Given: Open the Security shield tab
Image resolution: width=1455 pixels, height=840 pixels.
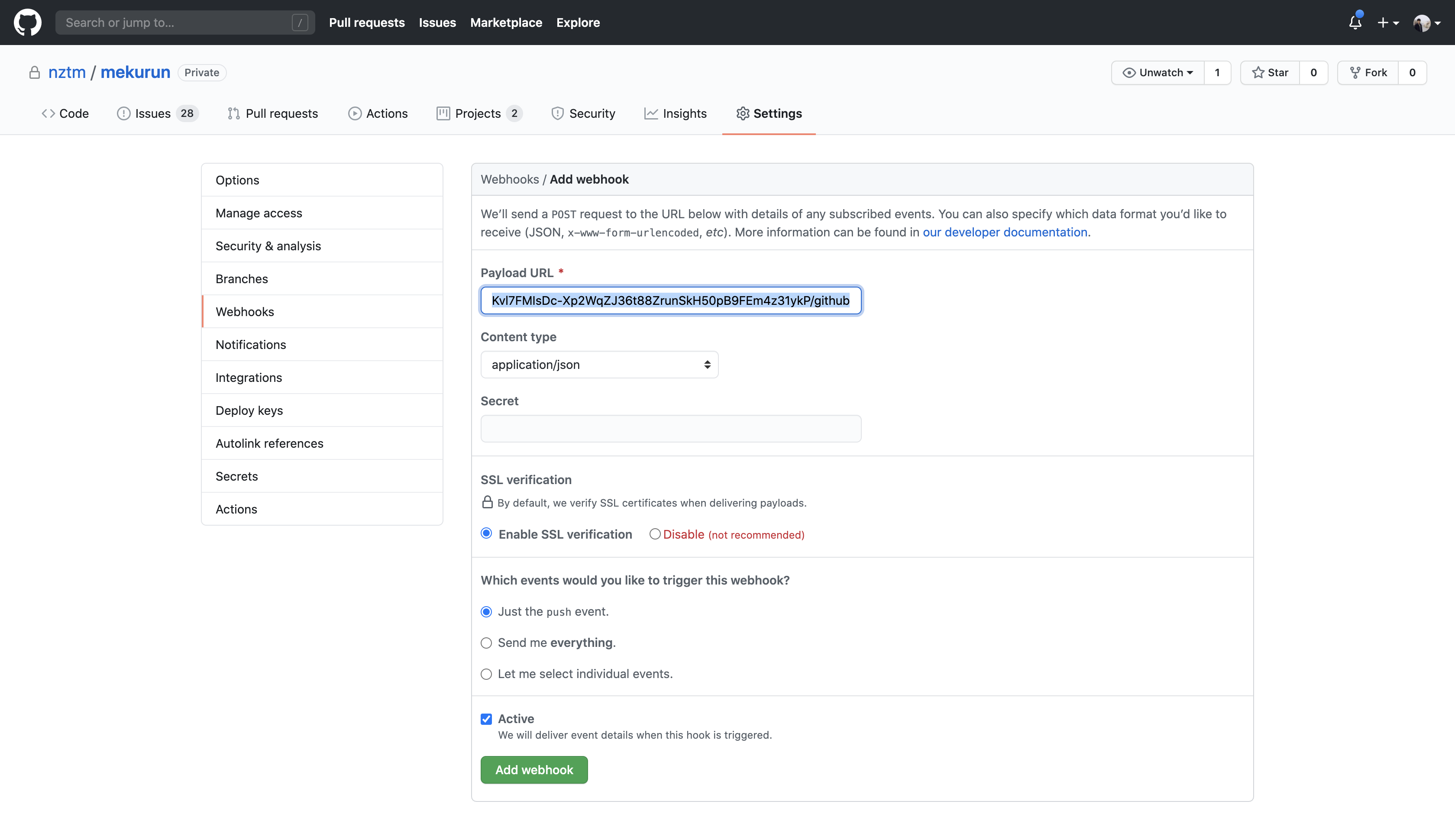Looking at the screenshot, I should coord(583,113).
